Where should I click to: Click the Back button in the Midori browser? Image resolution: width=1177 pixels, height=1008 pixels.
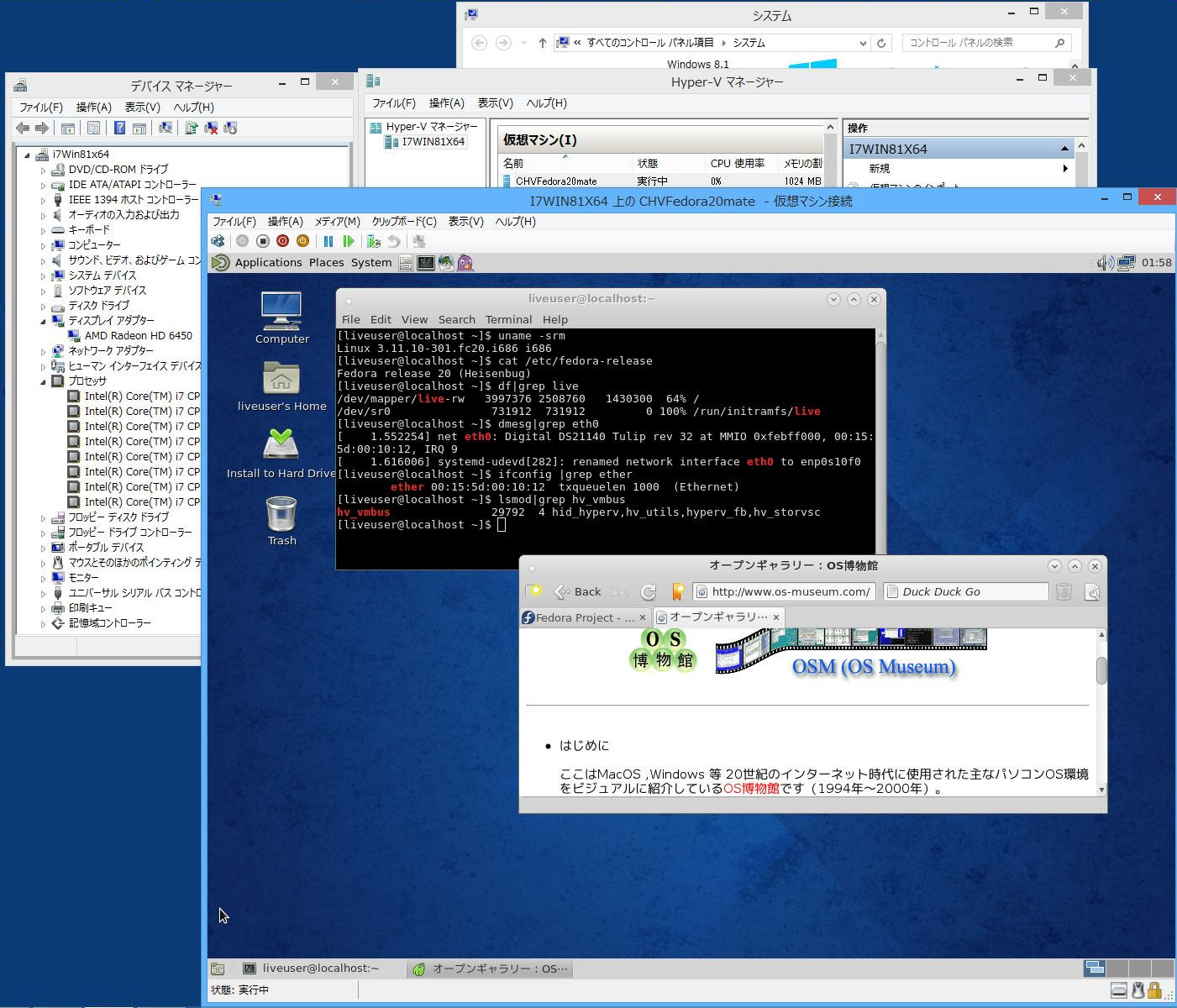[577, 592]
